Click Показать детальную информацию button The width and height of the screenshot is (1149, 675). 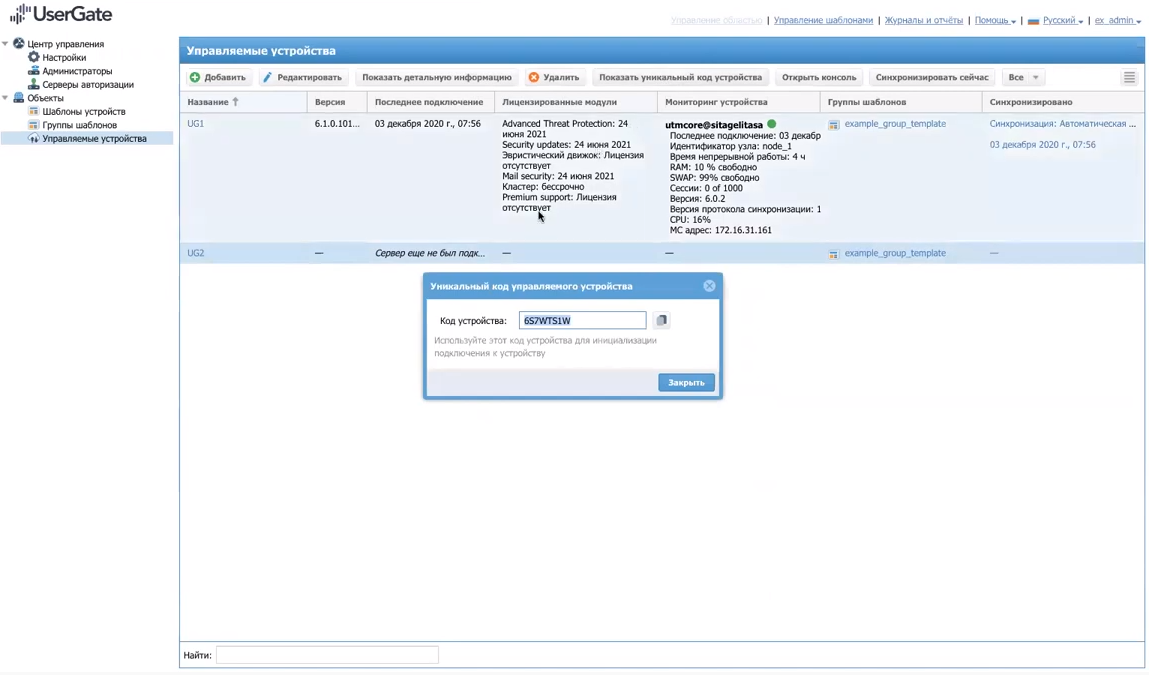[437, 77]
